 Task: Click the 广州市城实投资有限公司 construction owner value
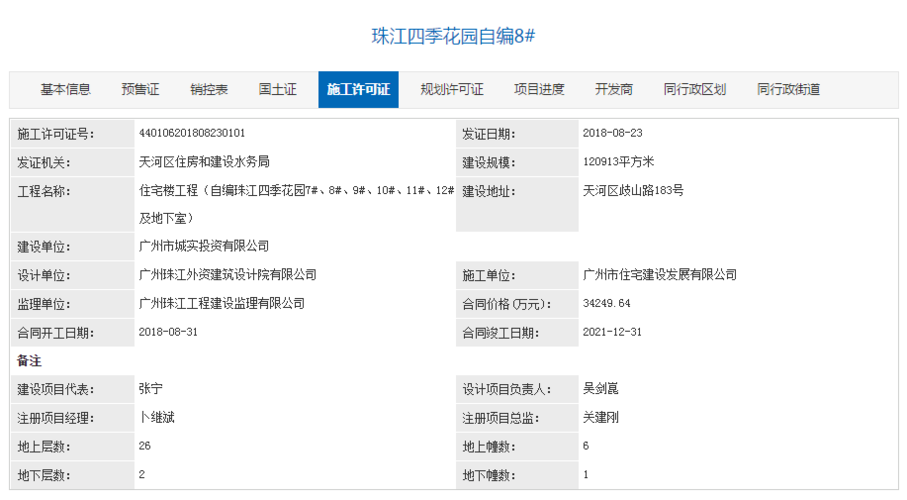point(204,246)
